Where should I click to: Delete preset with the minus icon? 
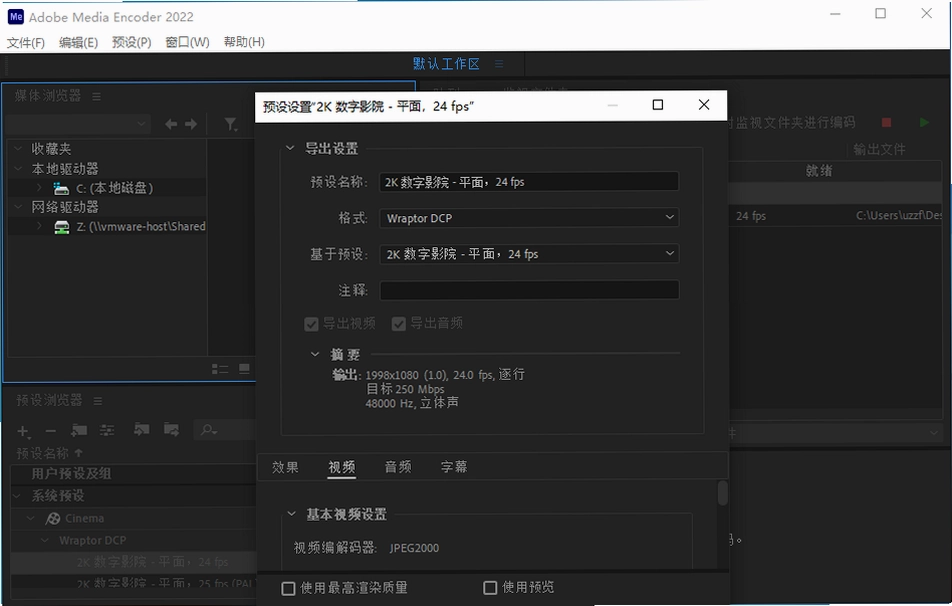[x=51, y=431]
